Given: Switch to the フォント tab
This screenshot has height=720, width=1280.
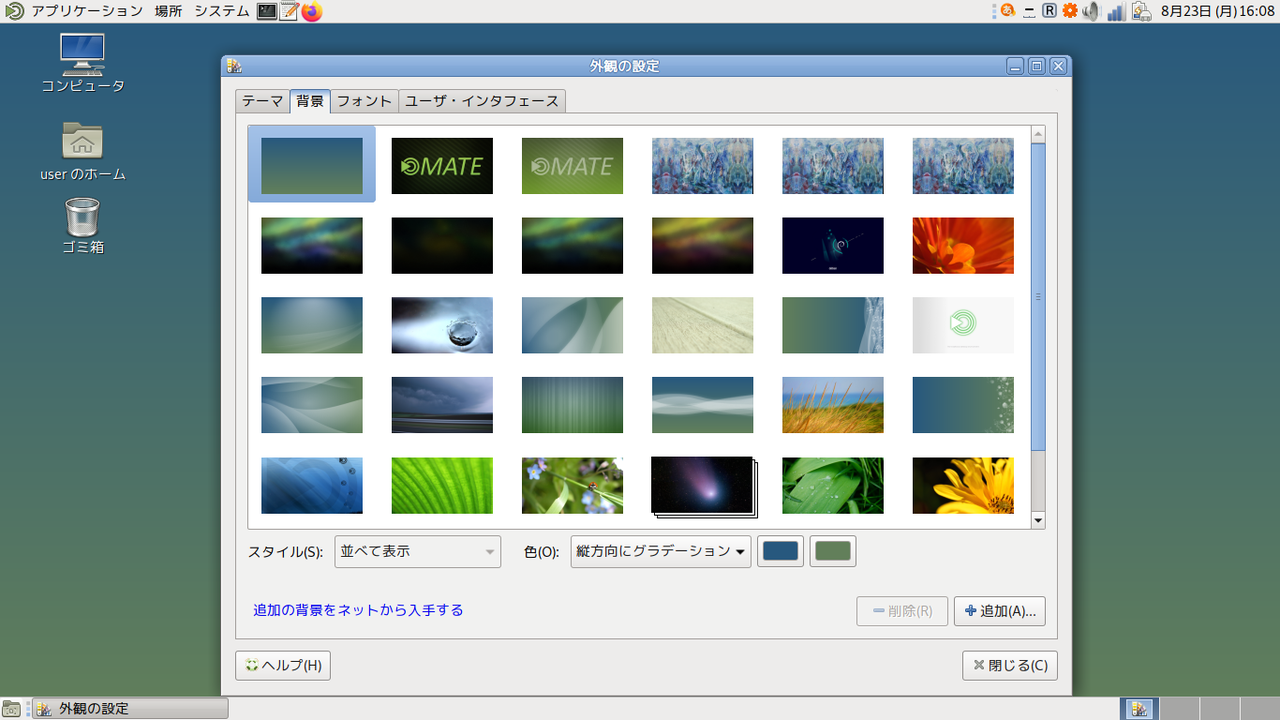Looking at the screenshot, I should [x=364, y=101].
